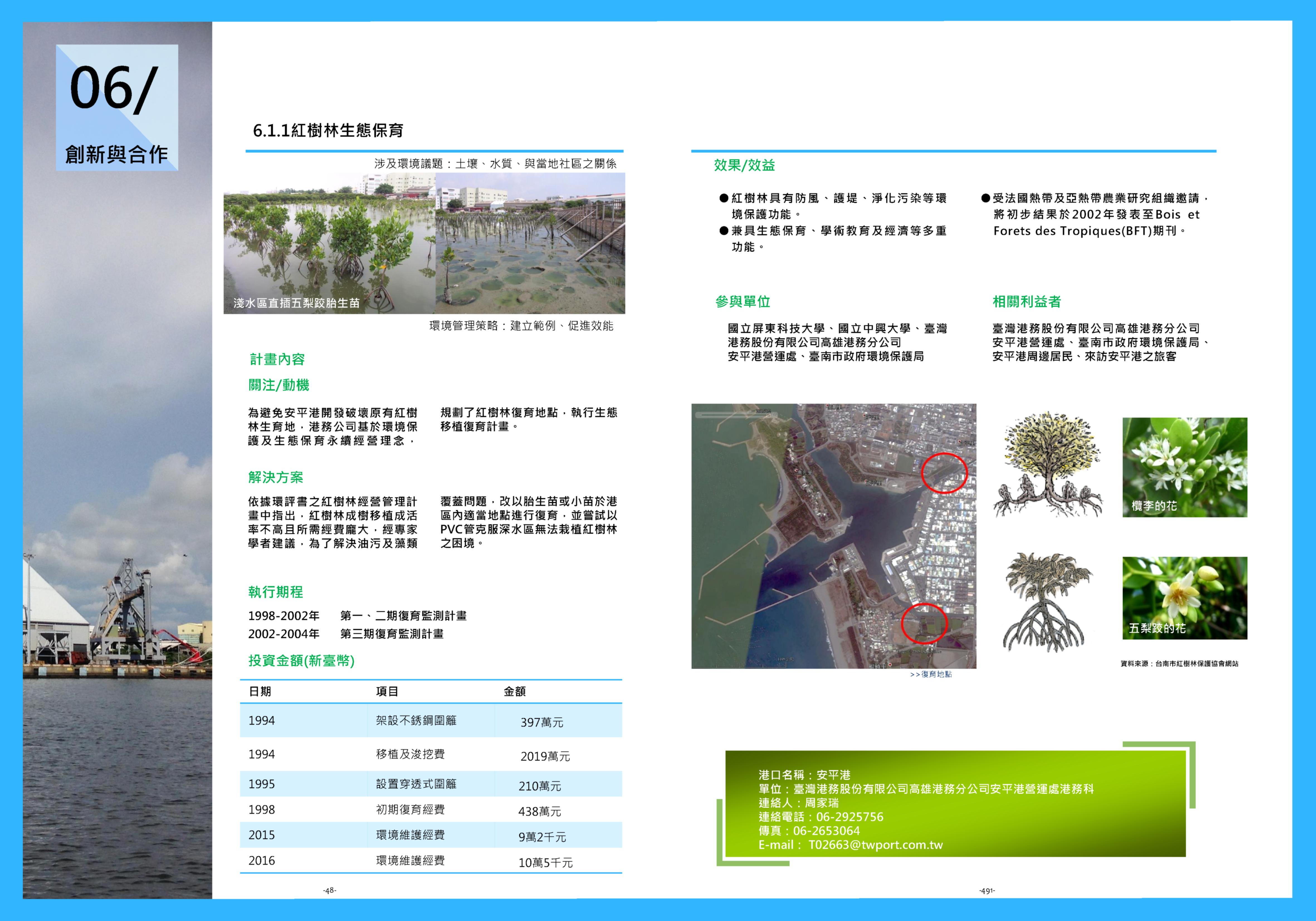Image resolution: width=1316 pixels, height=921 pixels.
Task: Click the 6.1.1紅樹林生態保育 heading
Action: [328, 131]
